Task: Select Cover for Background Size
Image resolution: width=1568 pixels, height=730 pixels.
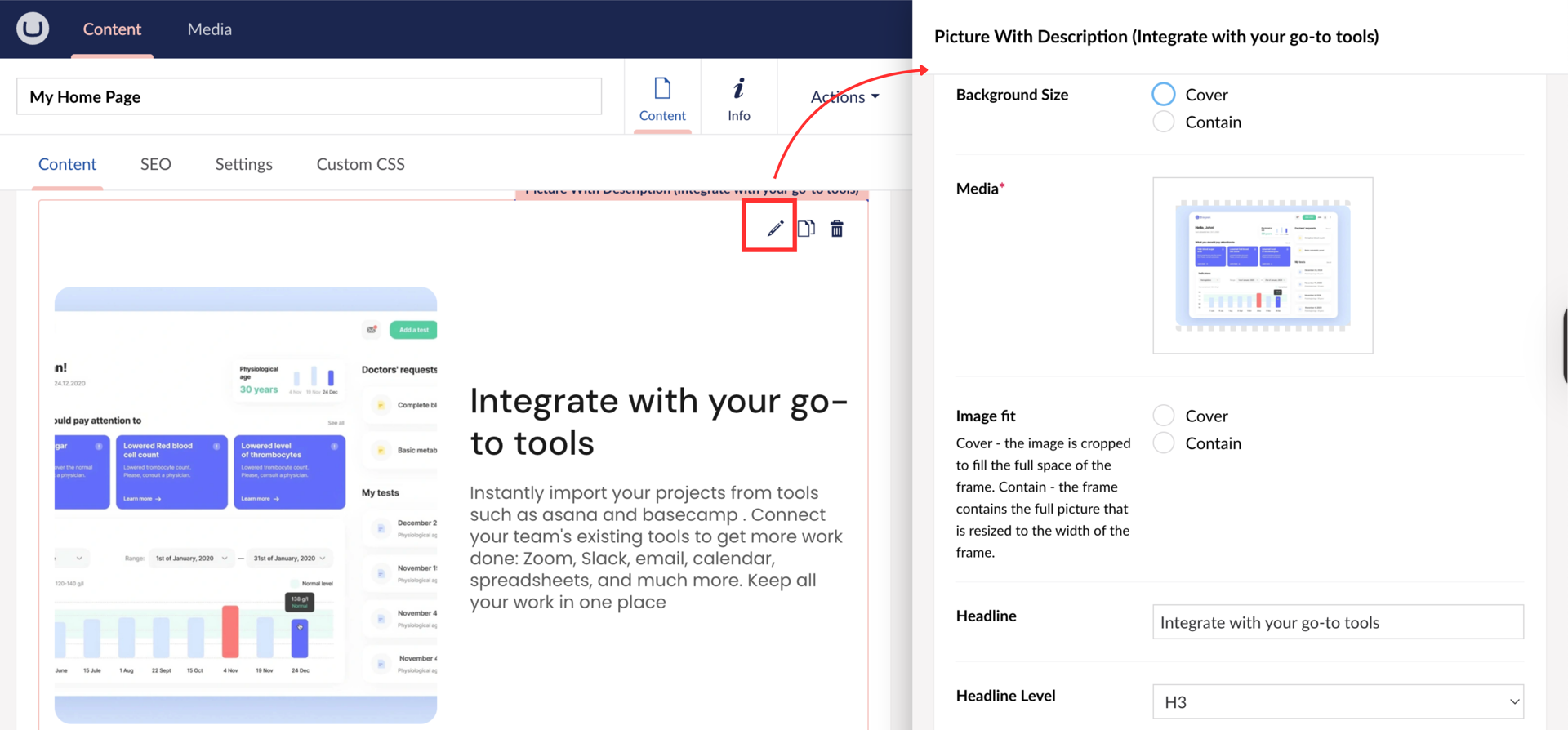Action: coord(1164,95)
